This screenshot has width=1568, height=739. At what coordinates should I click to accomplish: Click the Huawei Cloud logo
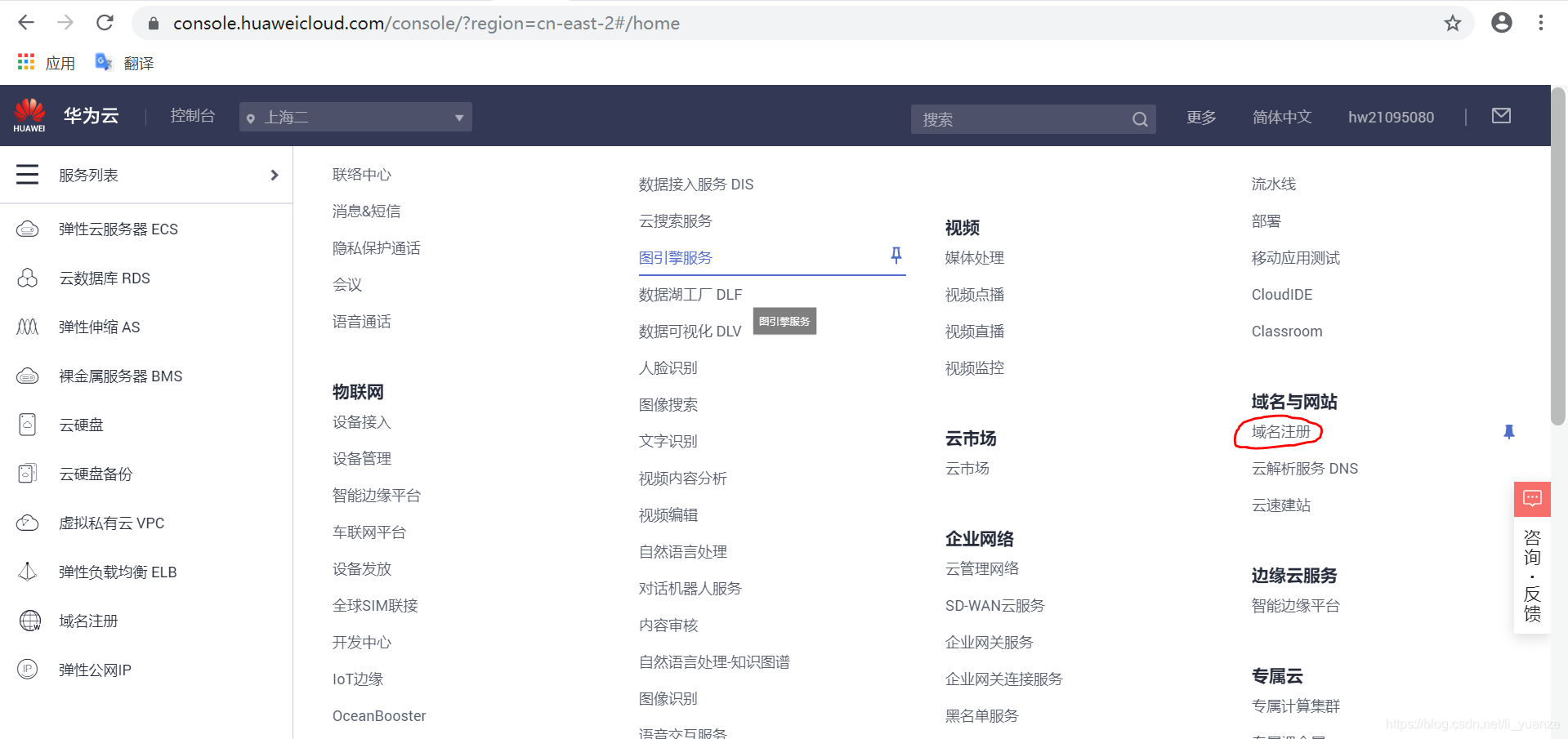29,114
